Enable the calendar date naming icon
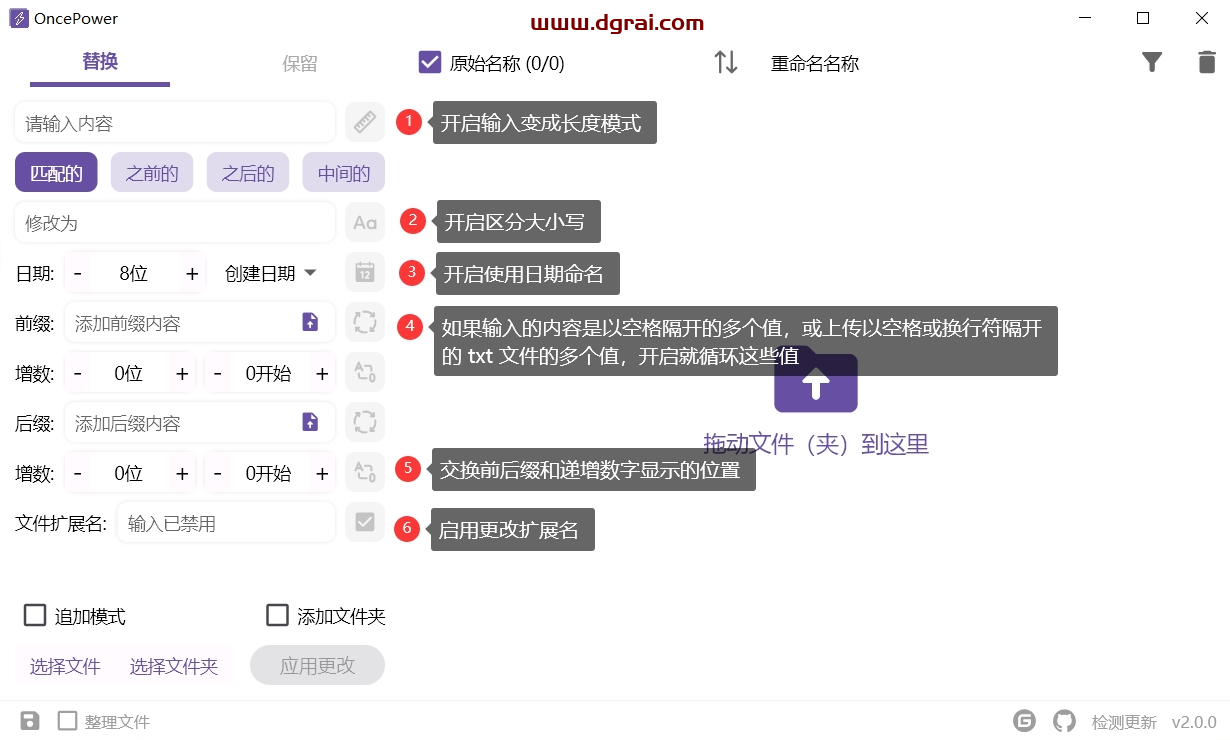Screen dimensions: 1230x740 365,272
